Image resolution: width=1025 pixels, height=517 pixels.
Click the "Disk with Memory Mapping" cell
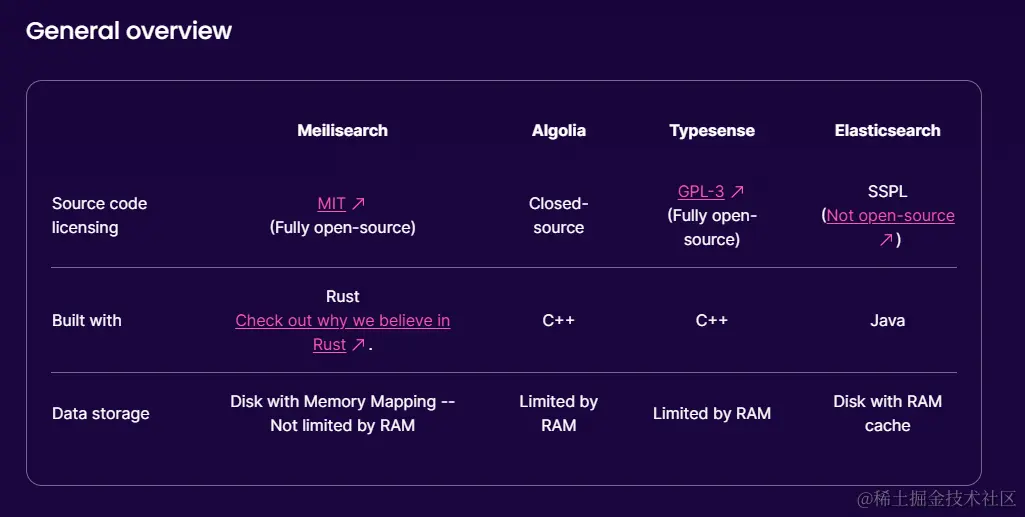[x=342, y=414]
